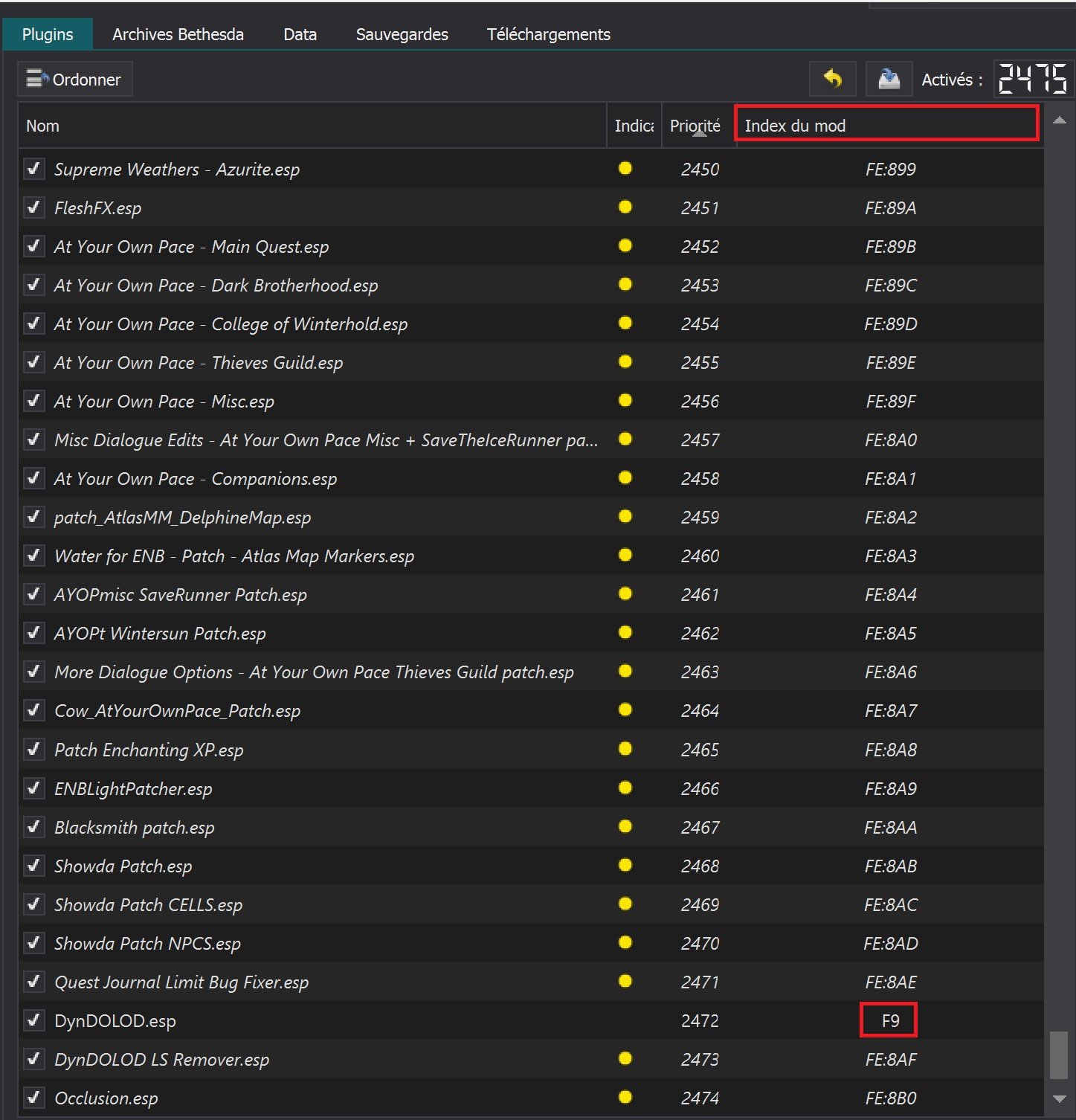
Task: Click the backup plugins icon
Action: pos(889,79)
